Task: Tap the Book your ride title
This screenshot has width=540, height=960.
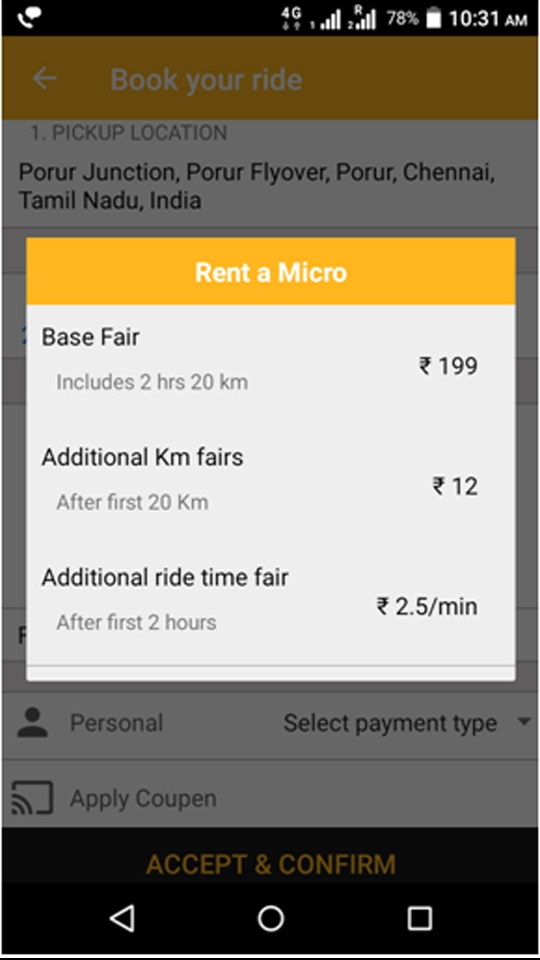Action: pyautogui.click(x=206, y=80)
